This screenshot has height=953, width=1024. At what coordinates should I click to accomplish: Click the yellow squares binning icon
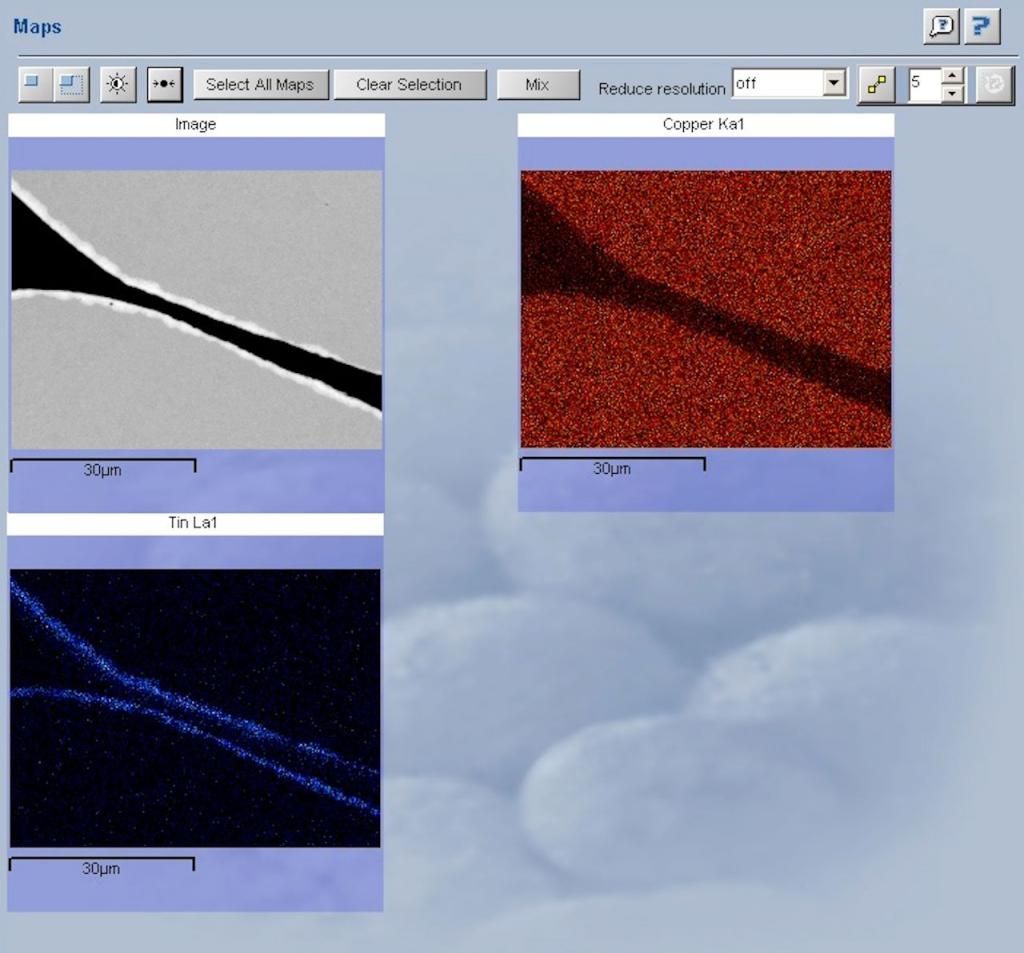tap(877, 85)
